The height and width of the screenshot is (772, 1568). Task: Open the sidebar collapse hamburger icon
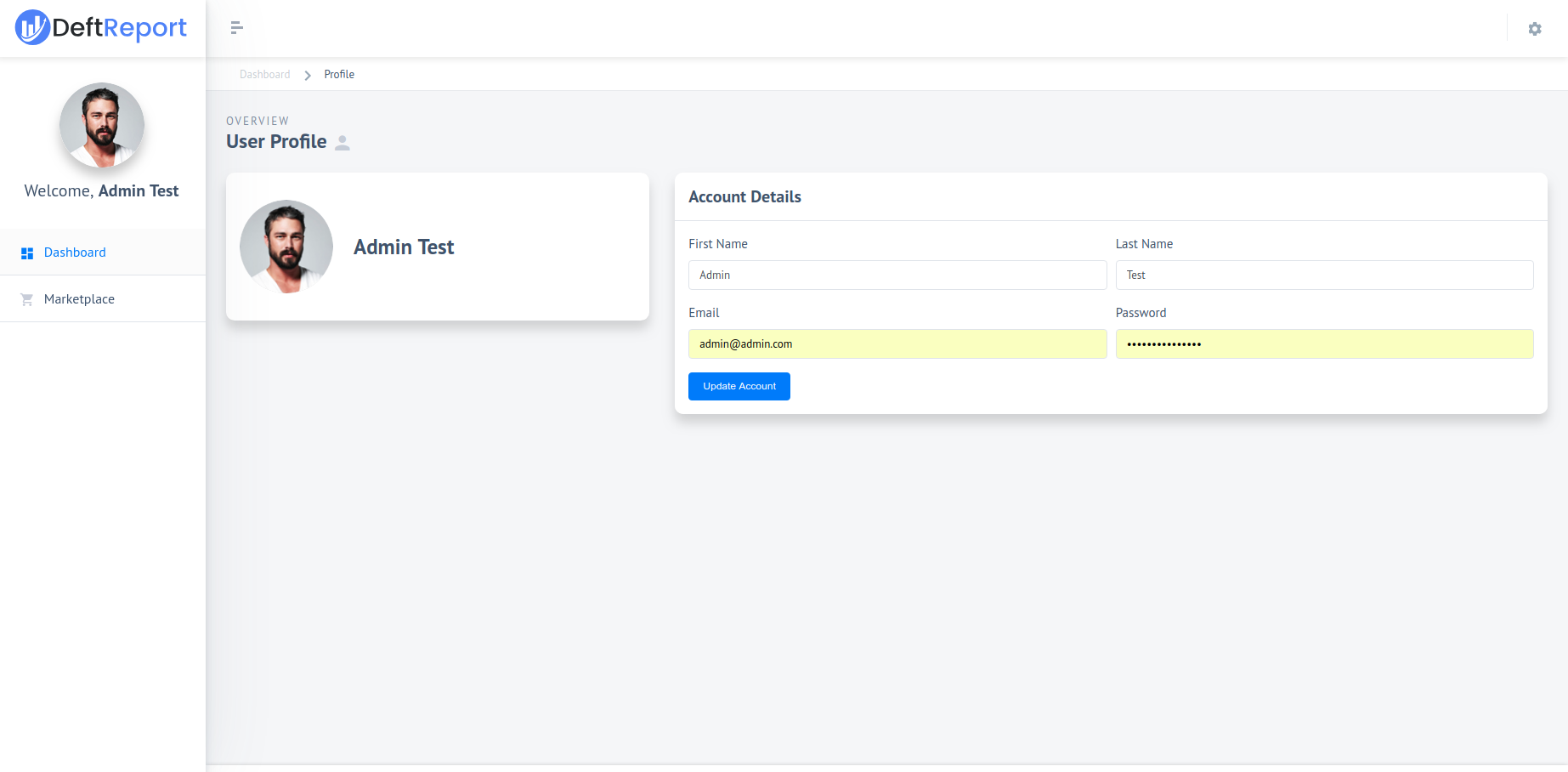[235, 27]
